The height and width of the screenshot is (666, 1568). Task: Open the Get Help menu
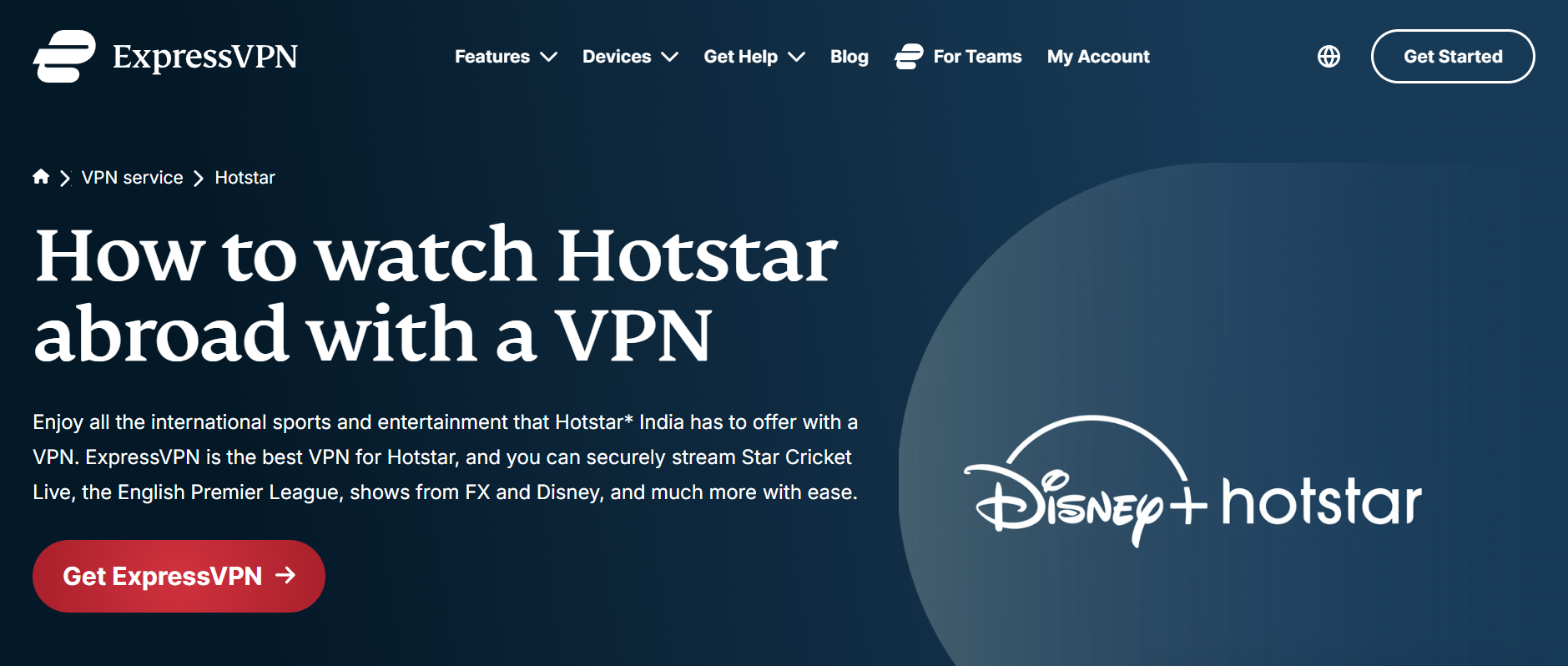[x=754, y=57]
